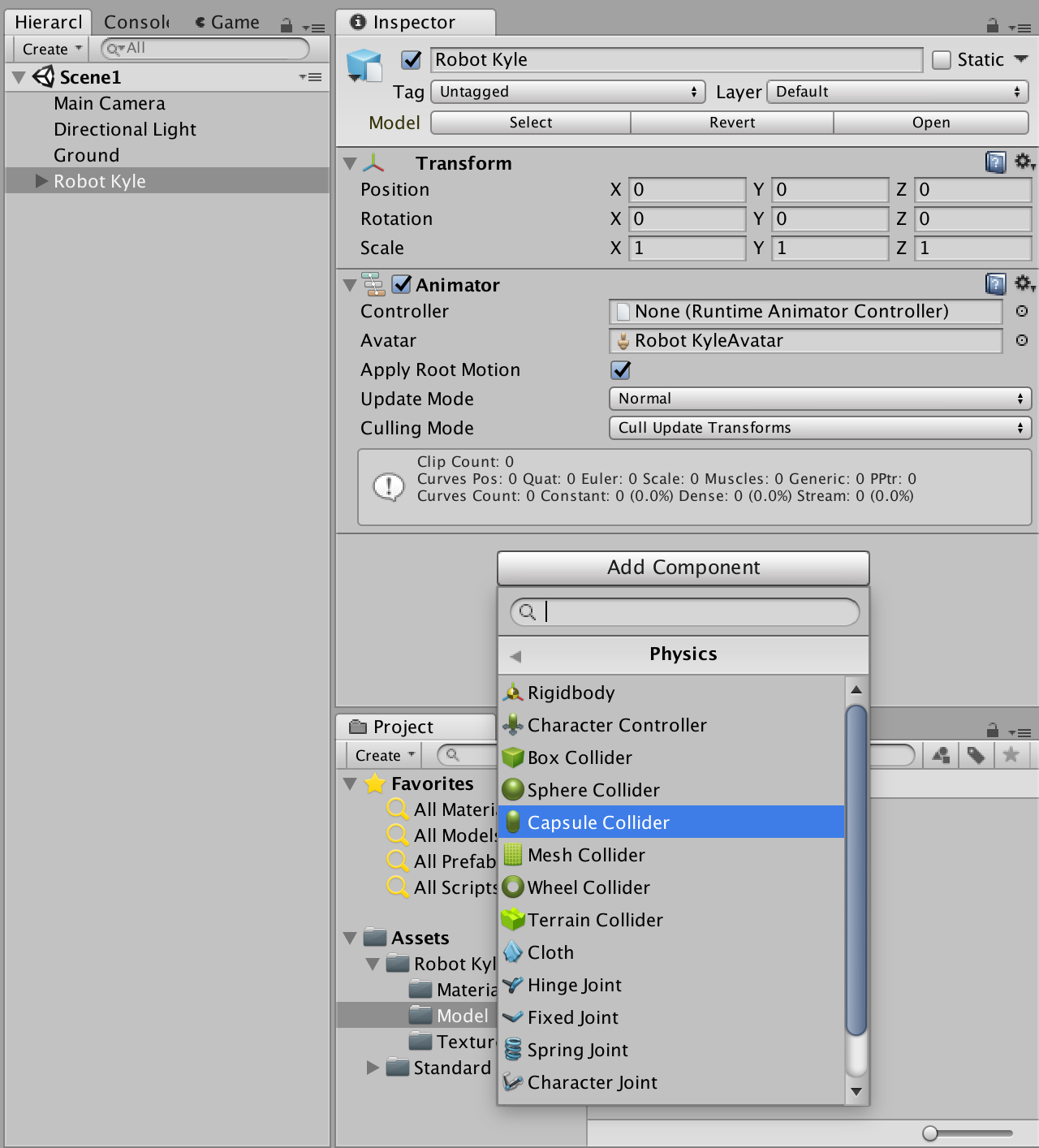Image resolution: width=1039 pixels, height=1148 pixels.
Task: Add a Box Collider component
Action: tap(580, 757)
